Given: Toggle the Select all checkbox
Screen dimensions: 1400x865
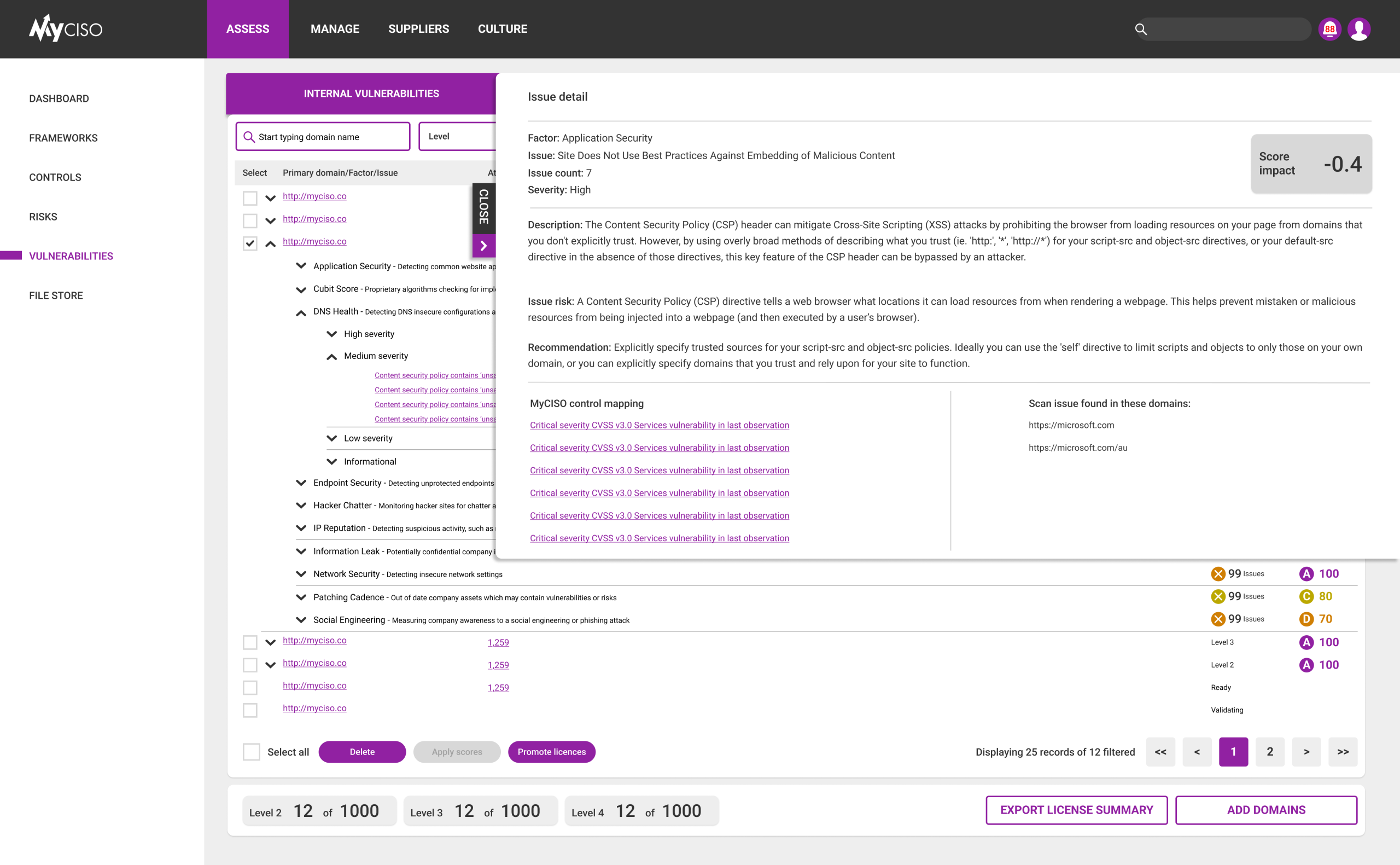Looking at the screenshot, I should (252, 752).
